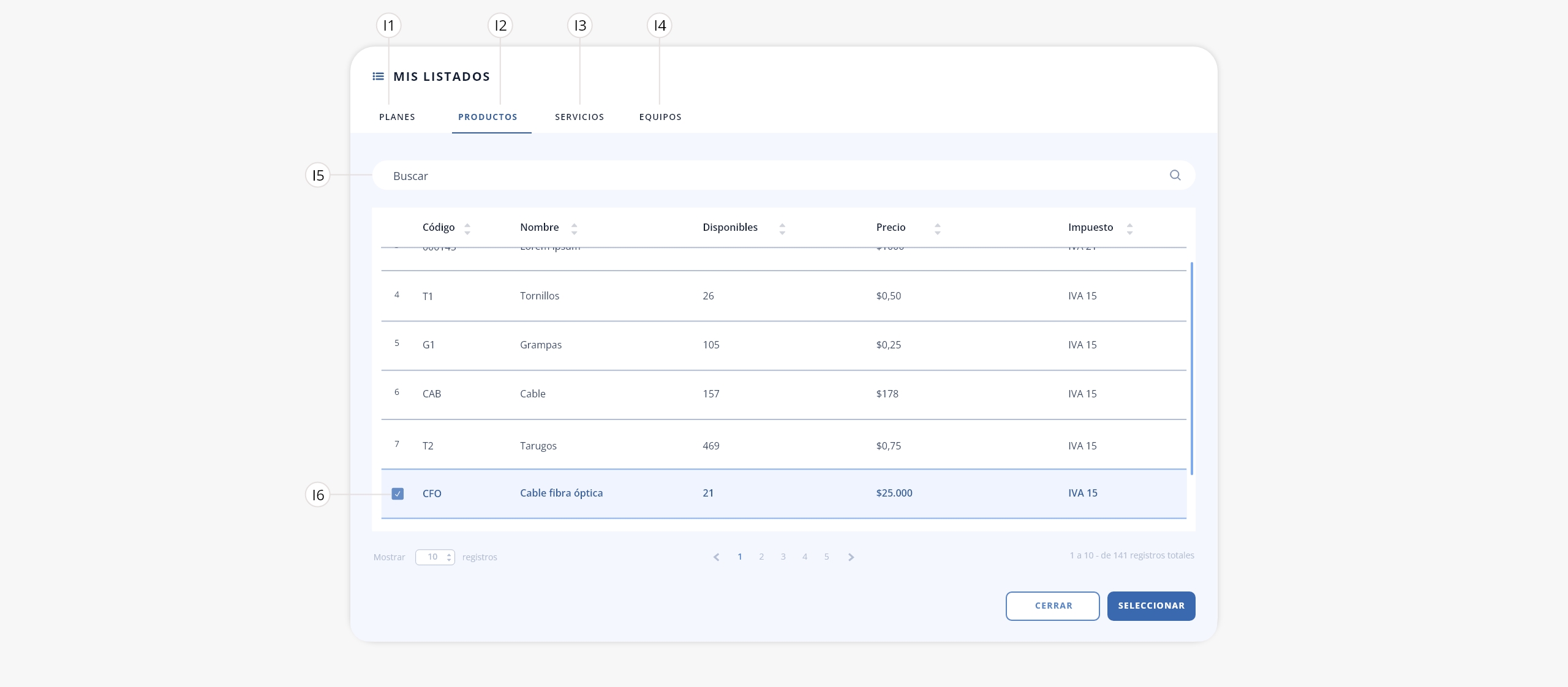Open the records-per-page dropdown showing 10
This screenshot has height=687, width=1568.
click(x=435, y=557)
